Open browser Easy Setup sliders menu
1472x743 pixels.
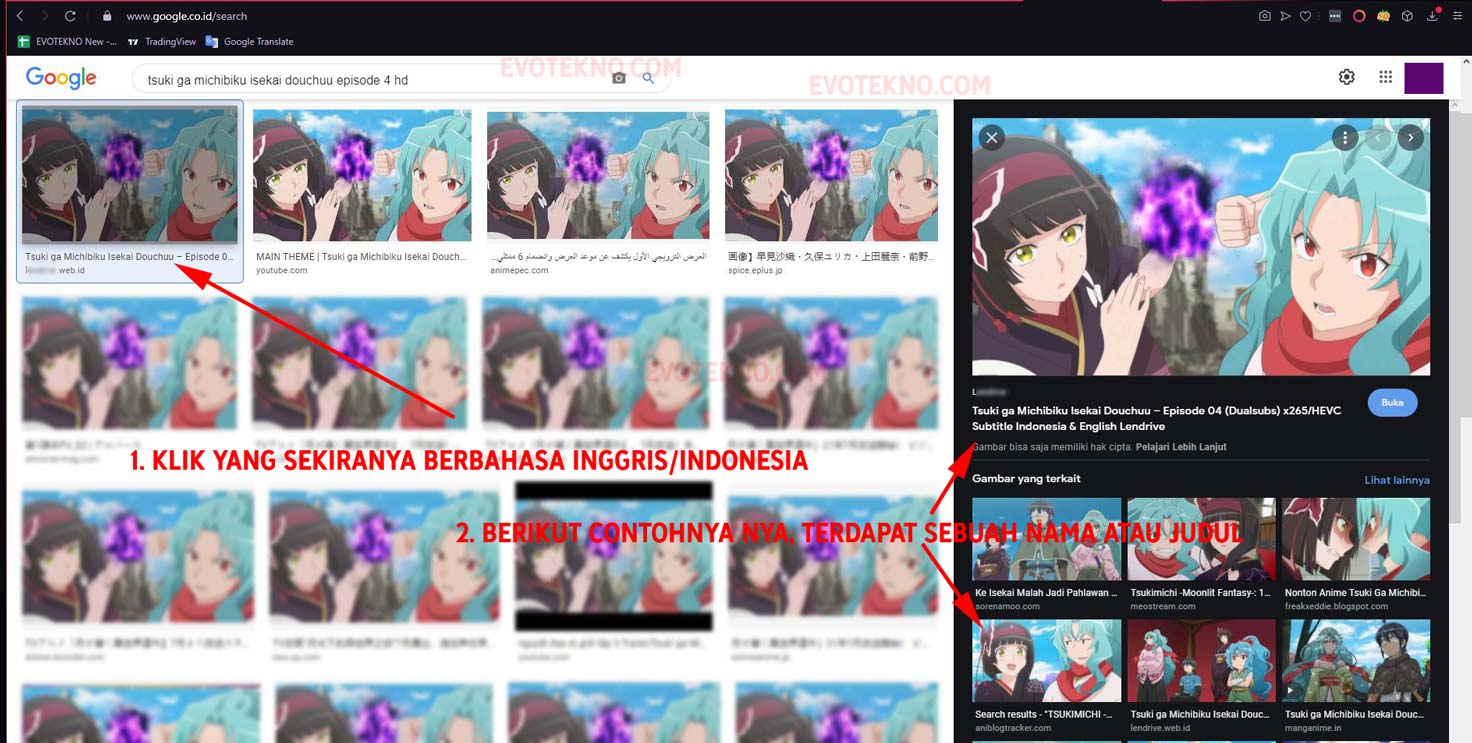point(1456,16)
